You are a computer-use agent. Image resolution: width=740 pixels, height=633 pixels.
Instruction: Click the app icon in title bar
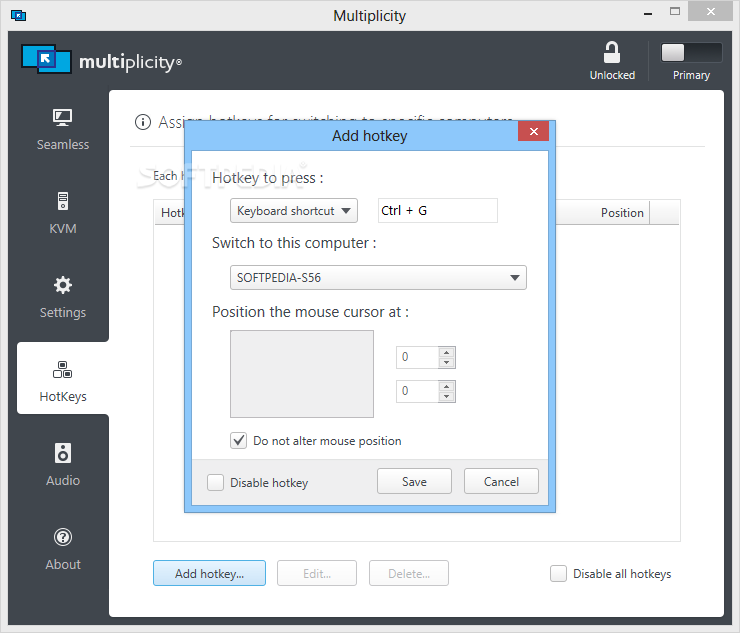coord(18,16)
